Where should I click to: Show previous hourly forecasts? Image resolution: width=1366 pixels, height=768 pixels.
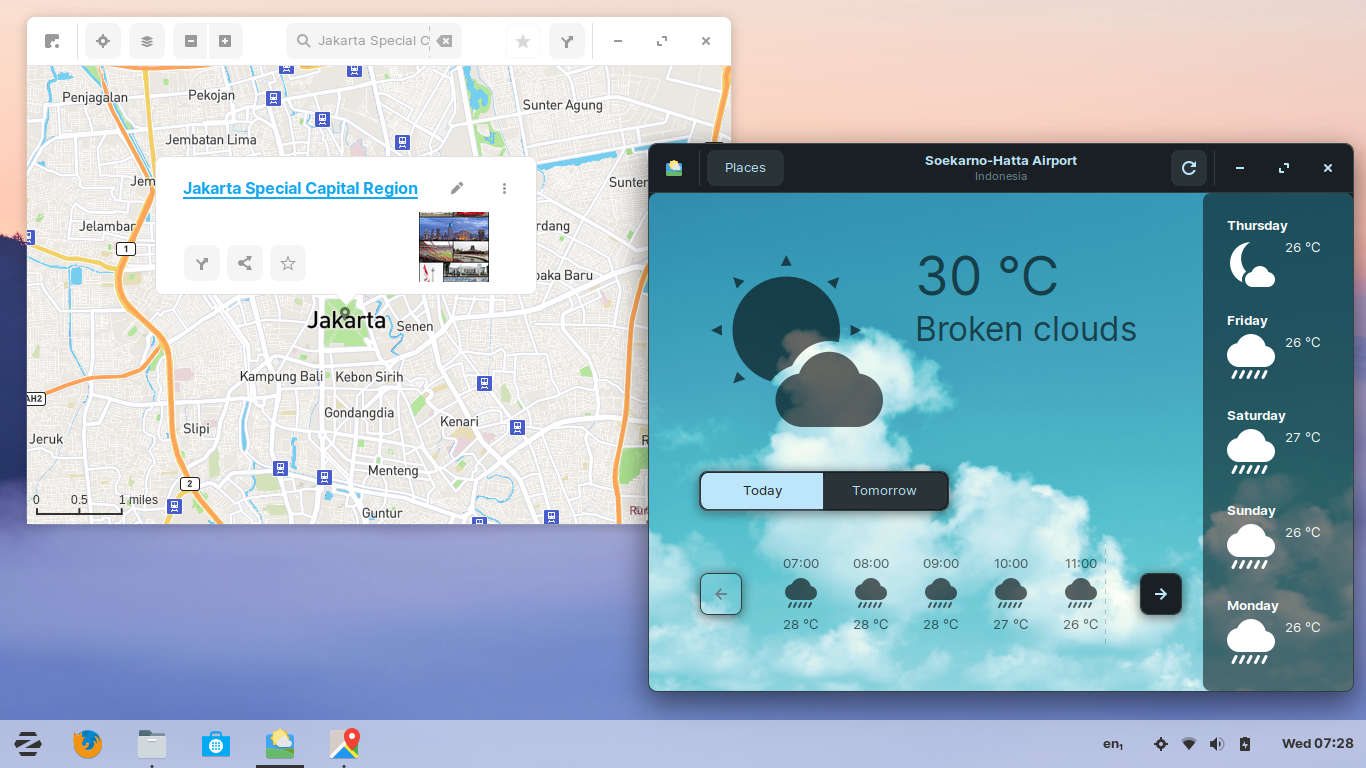[721, 594]
